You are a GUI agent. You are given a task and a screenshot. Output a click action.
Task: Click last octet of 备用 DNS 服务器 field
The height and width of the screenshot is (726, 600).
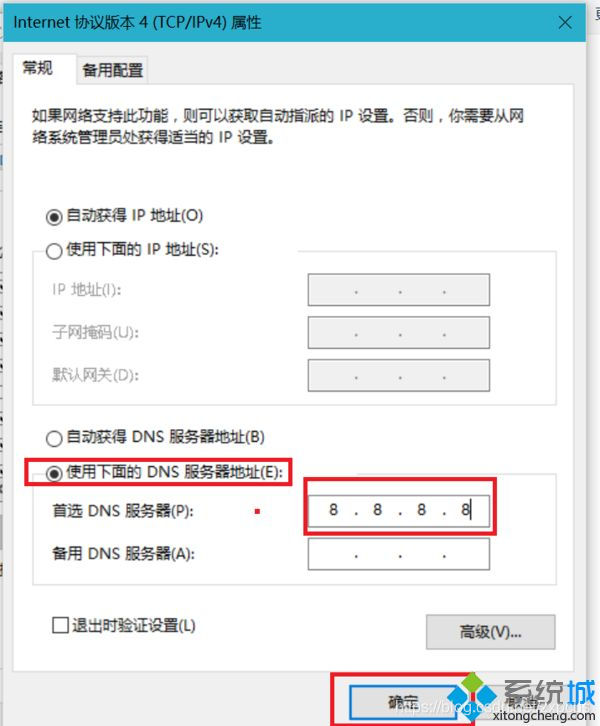coord(465,554)
